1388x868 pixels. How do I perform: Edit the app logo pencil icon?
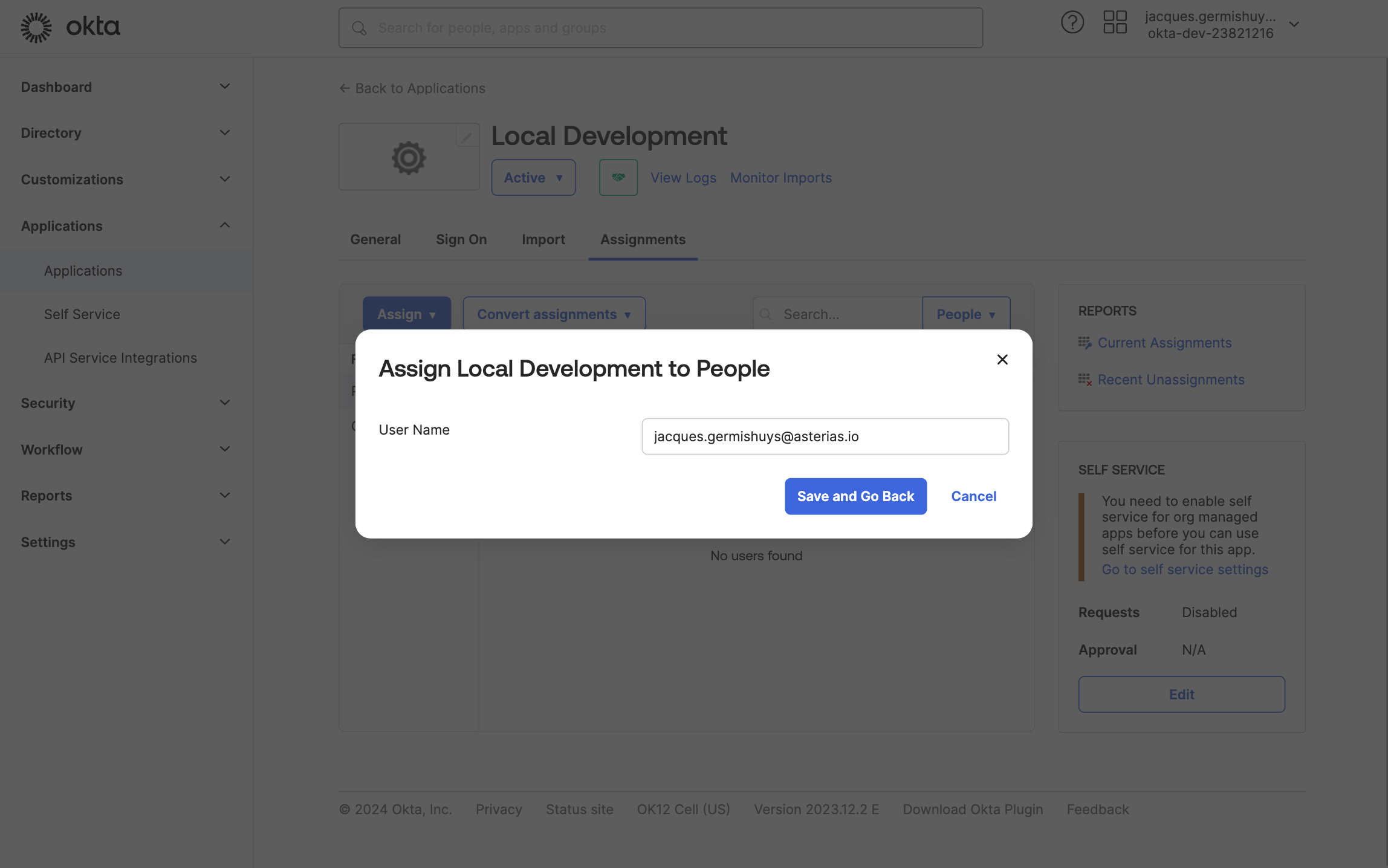(466, 137)
